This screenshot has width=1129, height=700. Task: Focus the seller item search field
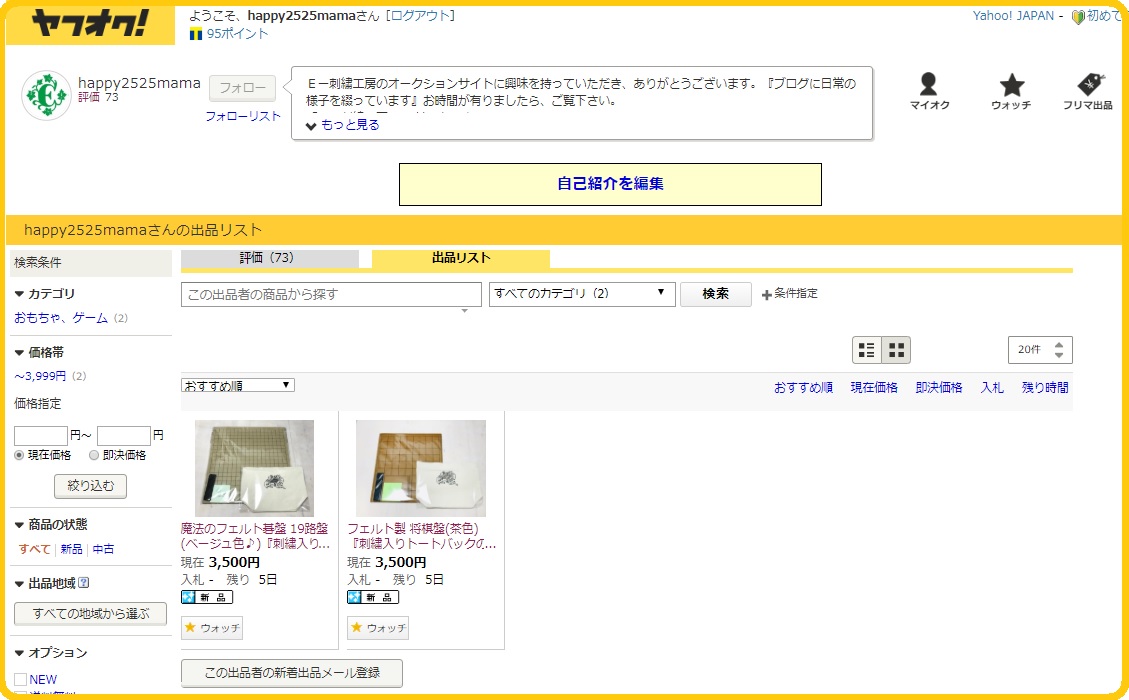(331, 294)
